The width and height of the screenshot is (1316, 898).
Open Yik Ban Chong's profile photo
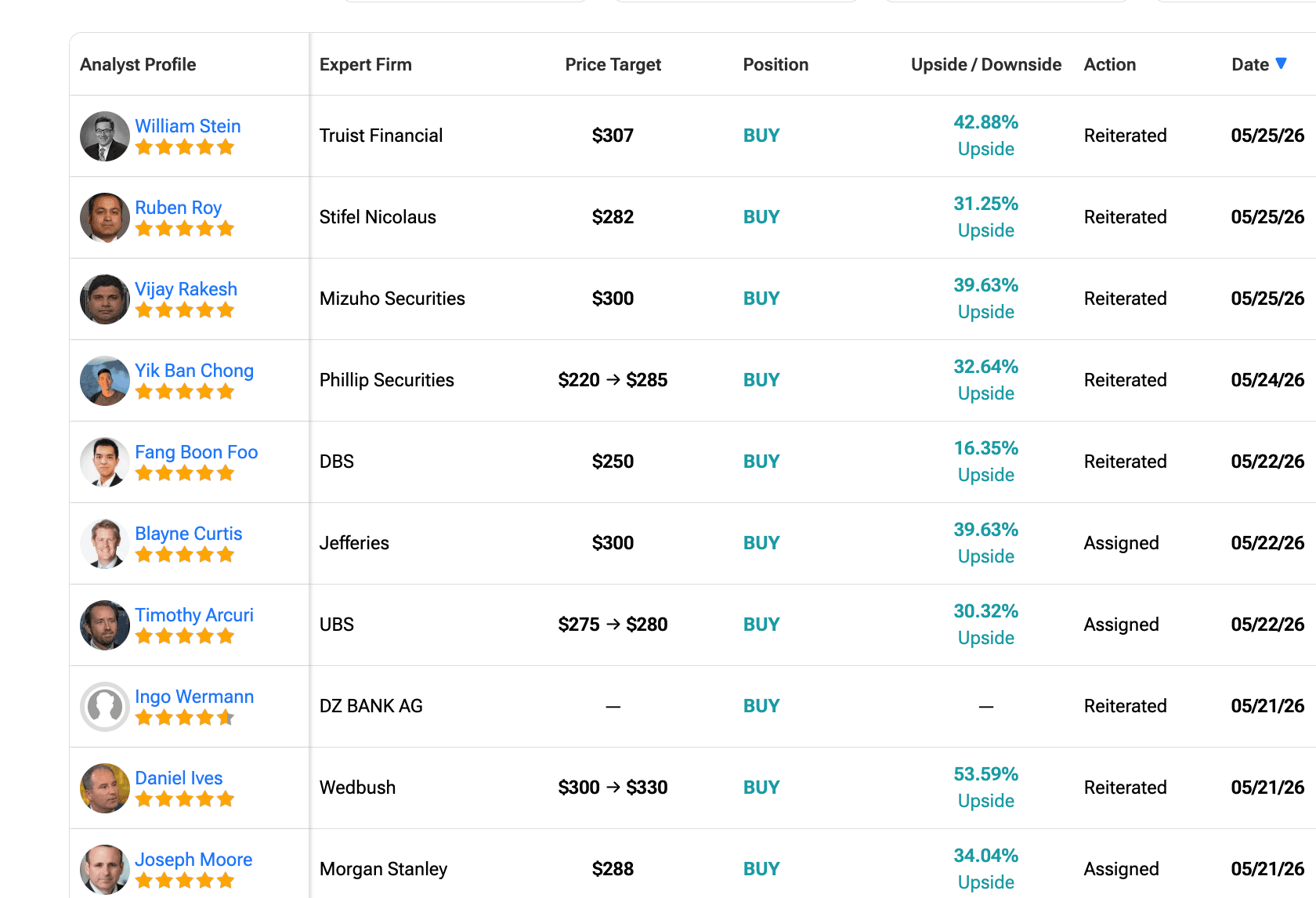click(x=105, y=381)
